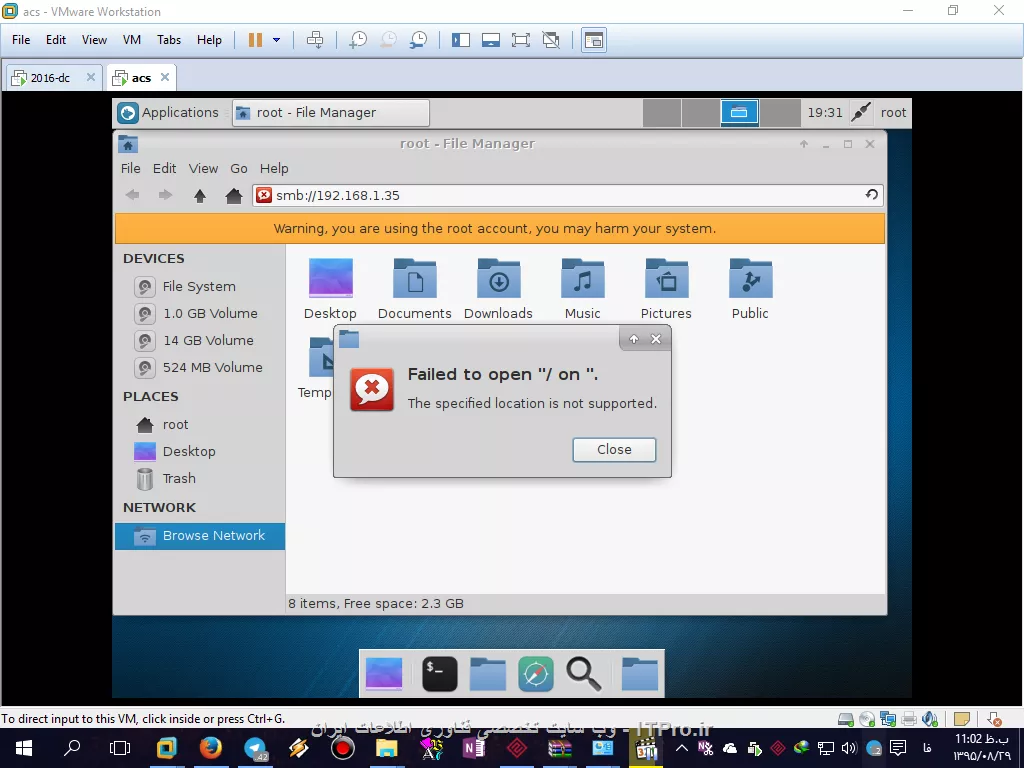Open web browser compass icon in dock
1024x768 pixels.
[x=536, y=673]
